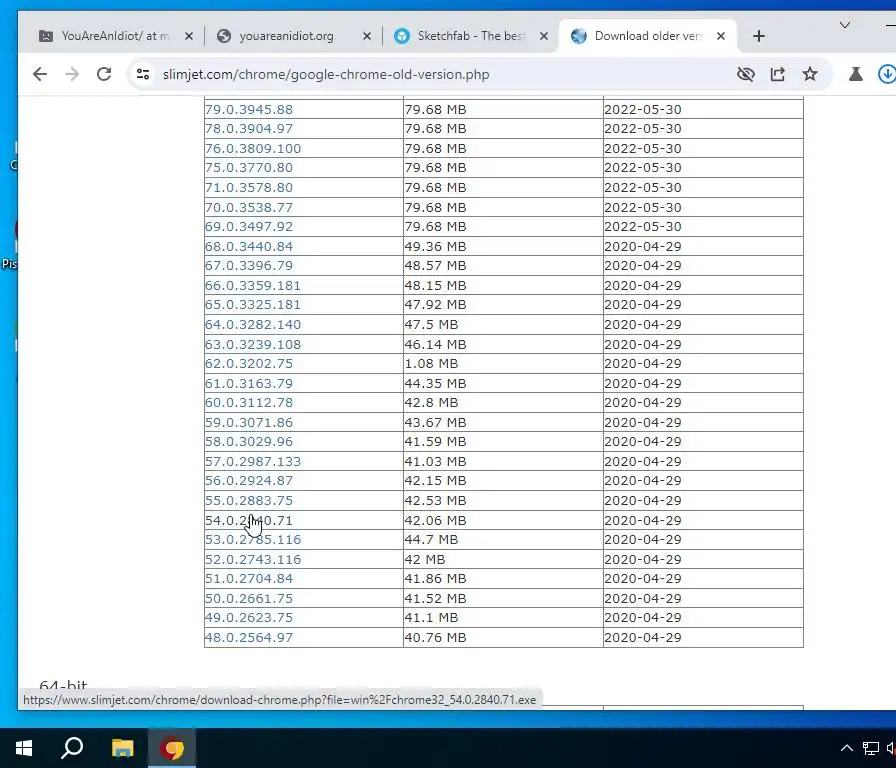896x768 pixels.
Task: Reload the slimjet page
Action: (x=104, y=74)
